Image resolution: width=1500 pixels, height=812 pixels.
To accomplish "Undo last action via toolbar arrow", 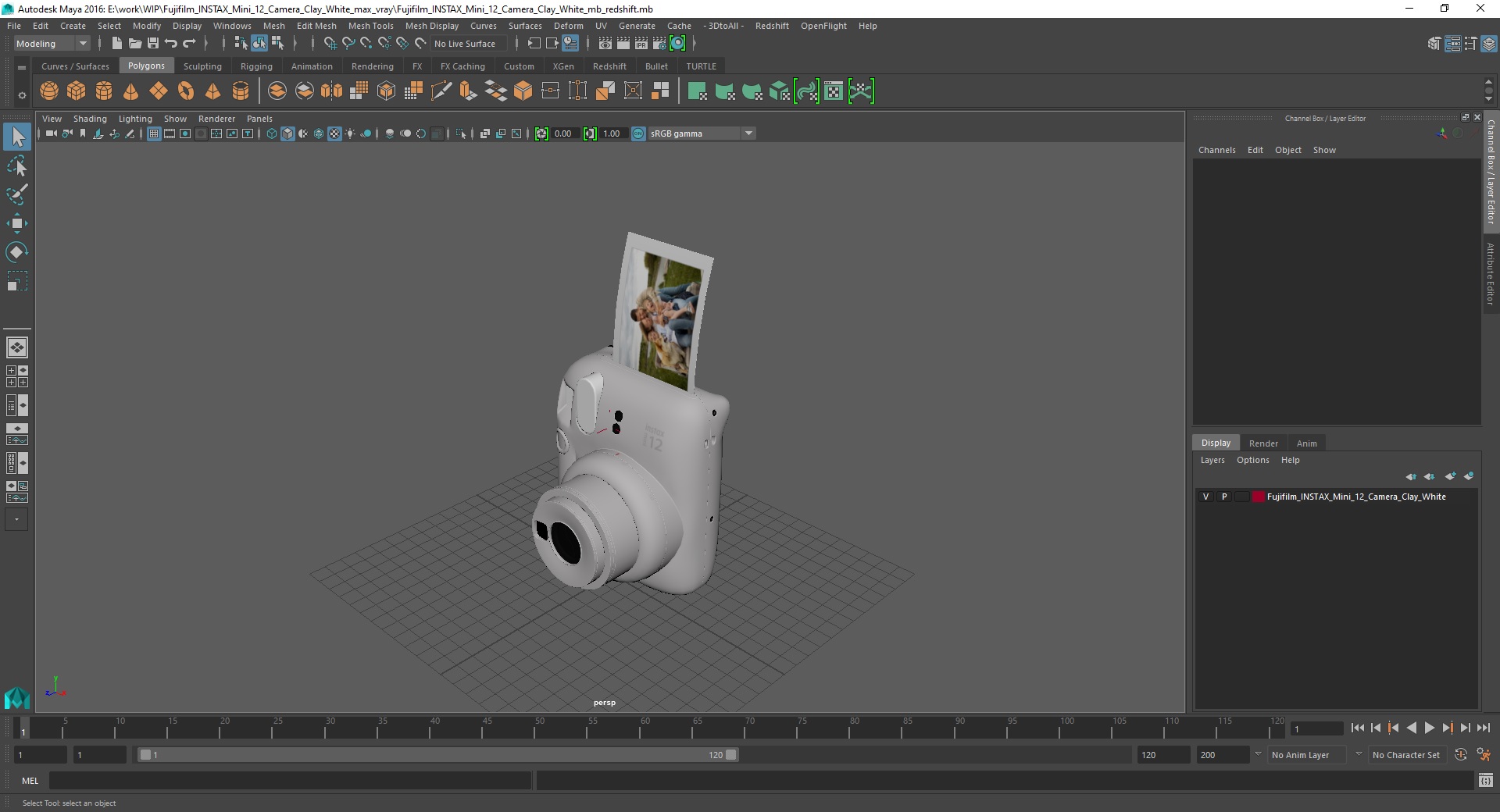I will (171, 44).
